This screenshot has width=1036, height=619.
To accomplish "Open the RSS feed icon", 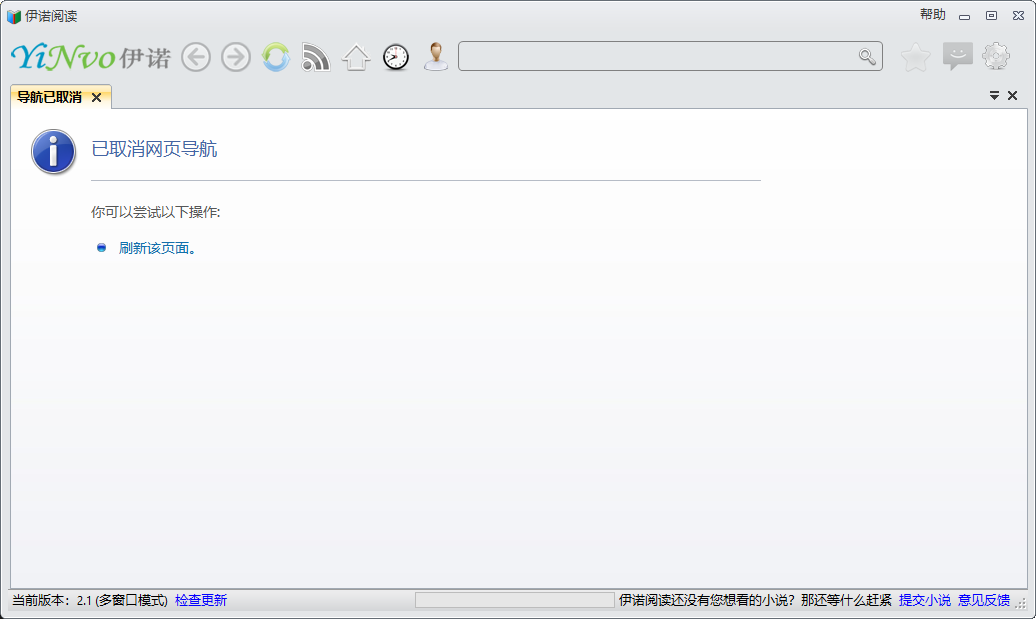I will click(316, 57).
